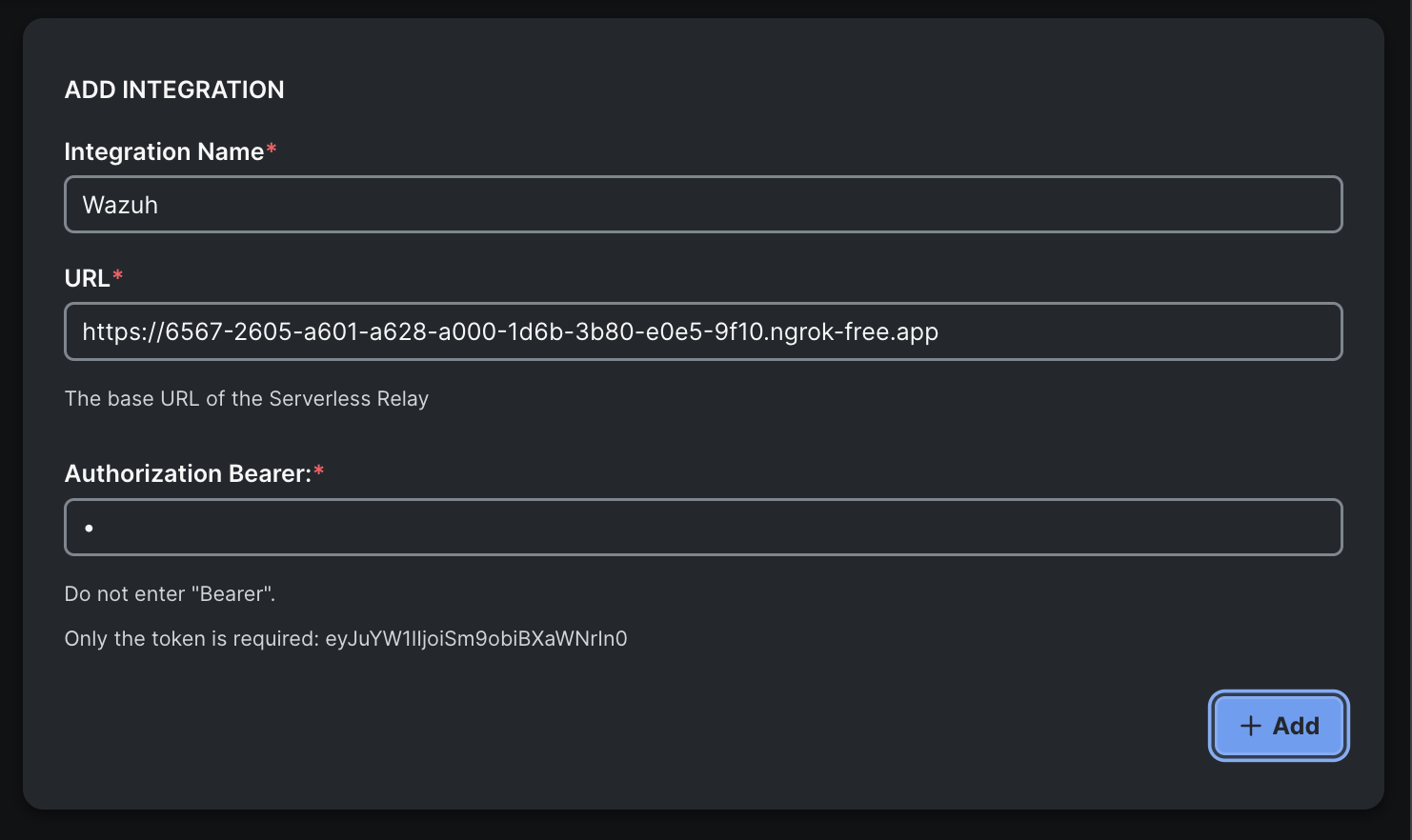The height and width of the screenshot is (840, 1412).
Task: Click the URL field label
Action: point(87,278)
